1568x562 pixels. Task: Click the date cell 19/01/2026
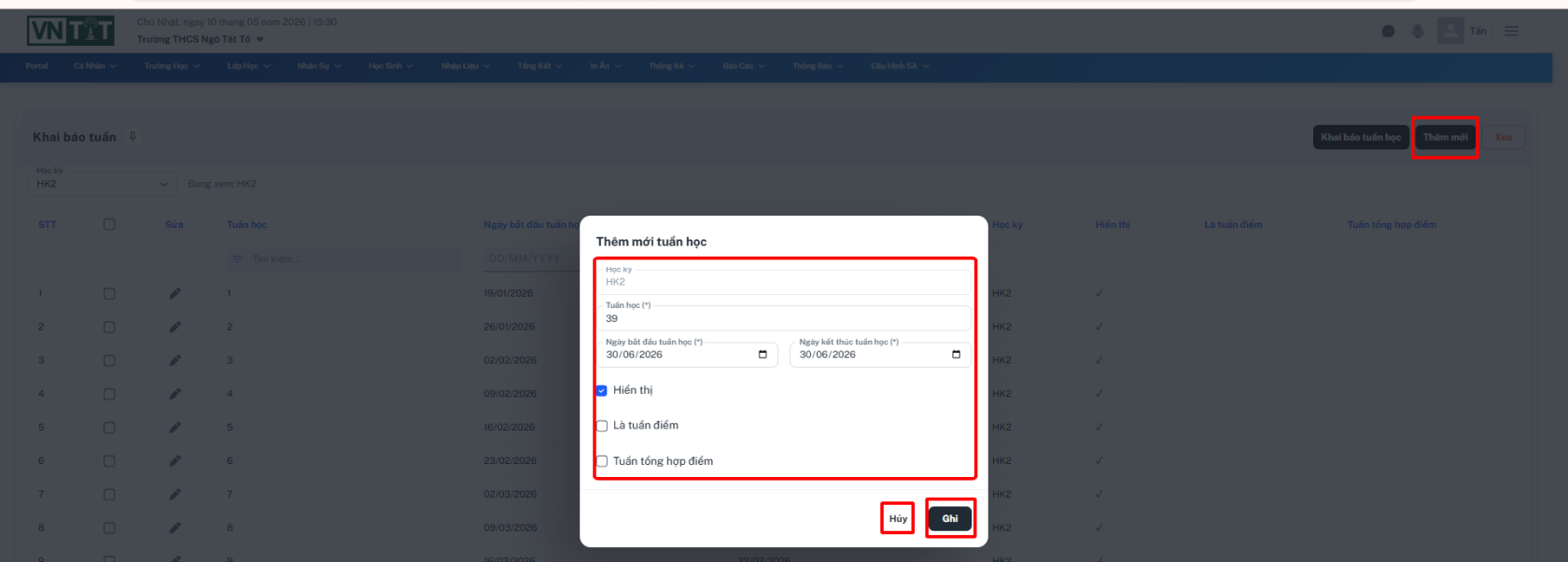pyautogui.click(x=509, y=293)
